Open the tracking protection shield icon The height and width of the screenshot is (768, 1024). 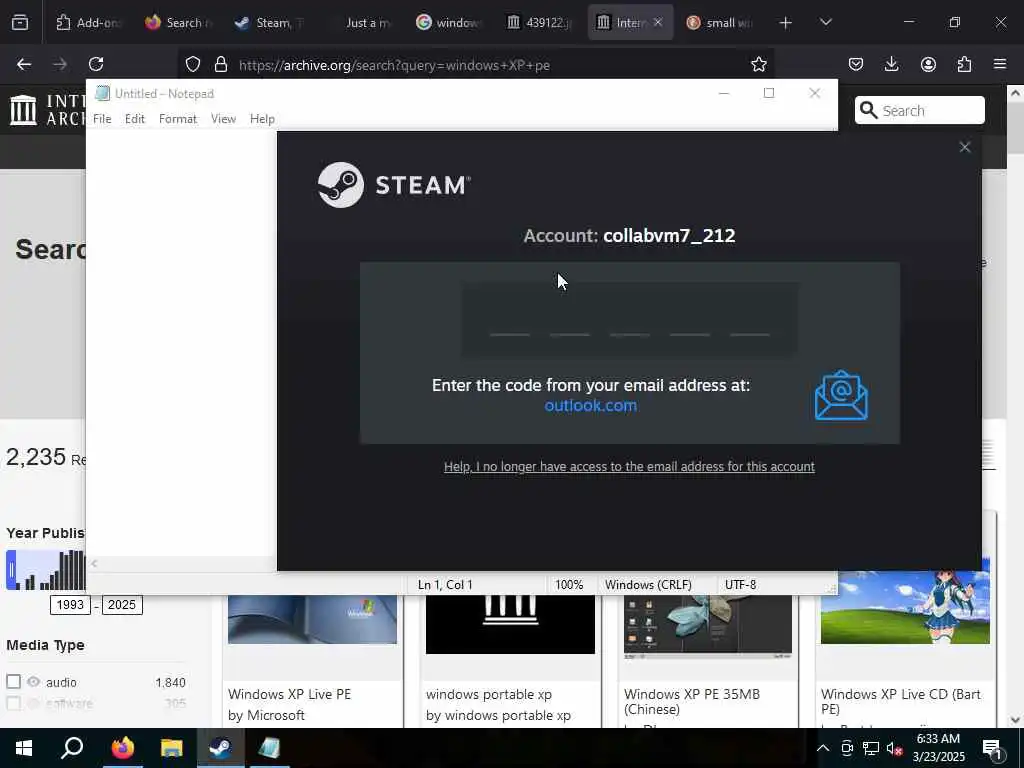click(x=193, y=65)
